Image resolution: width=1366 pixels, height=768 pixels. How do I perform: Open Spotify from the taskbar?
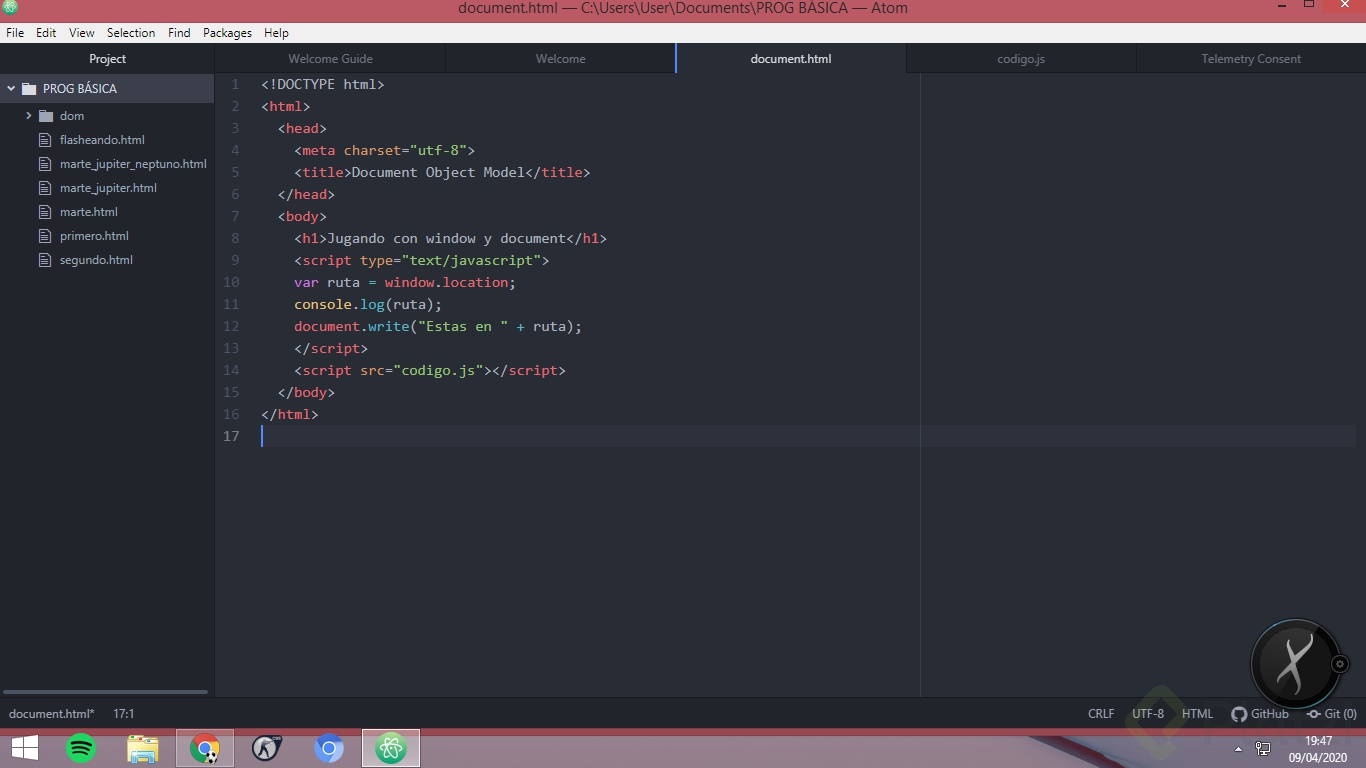point(81,748)
